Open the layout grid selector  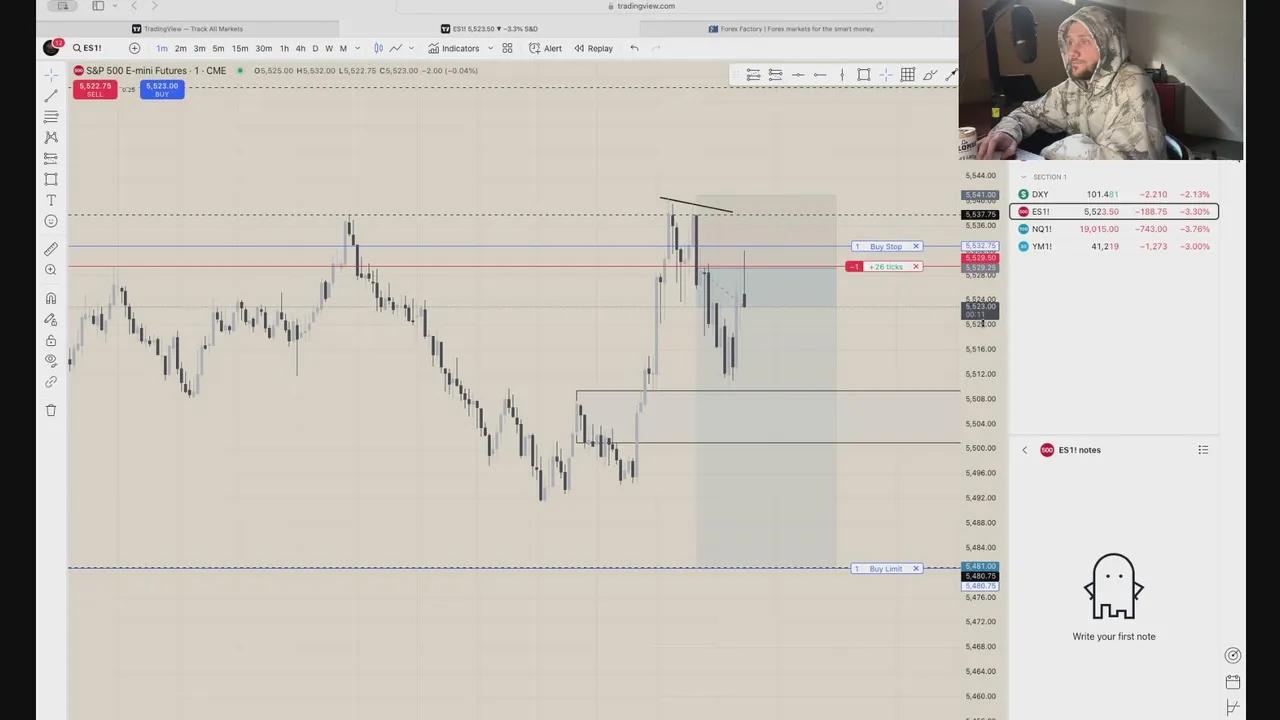(507, 48)
